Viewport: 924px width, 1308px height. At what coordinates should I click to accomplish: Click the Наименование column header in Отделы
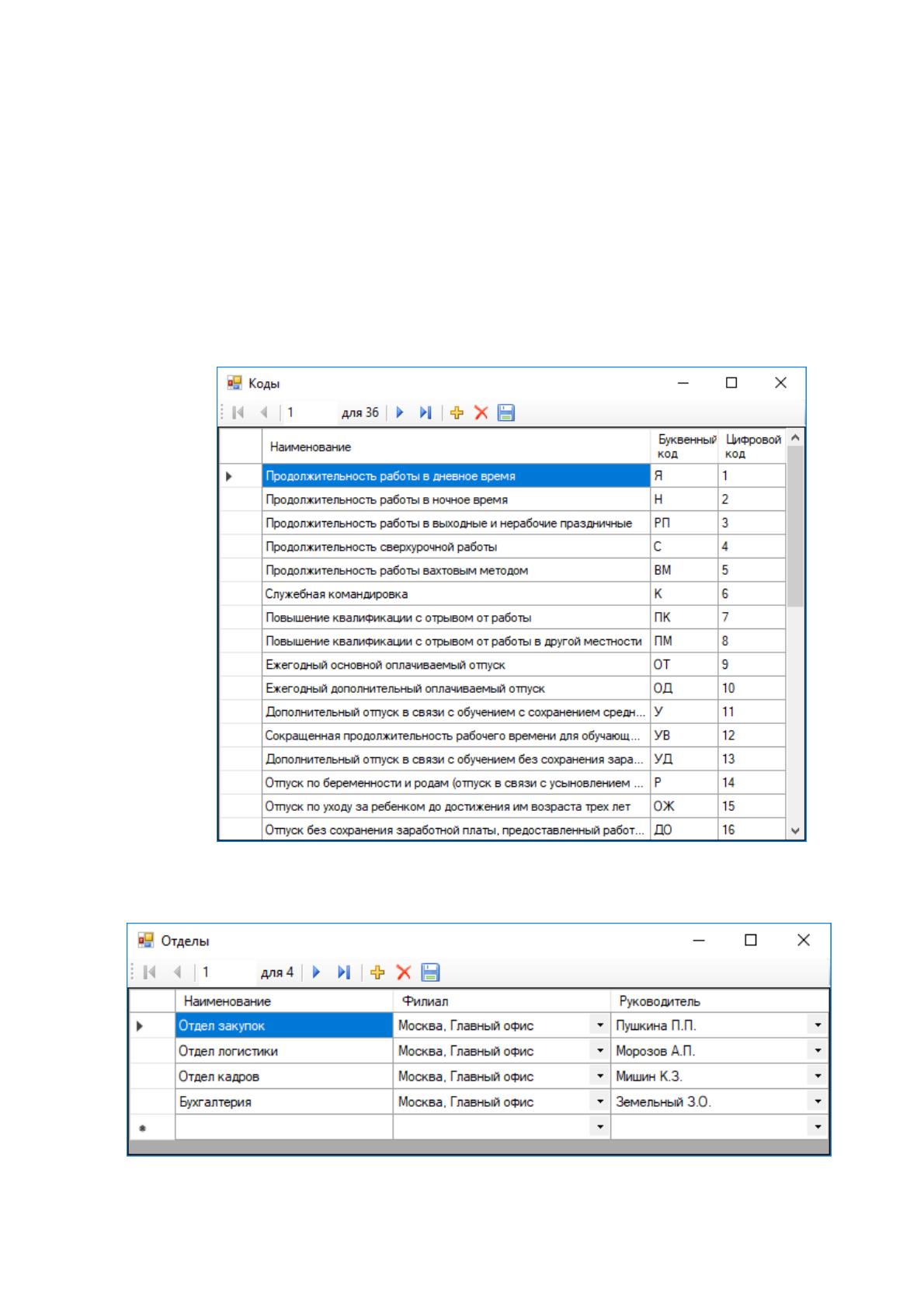[284, 1001]
